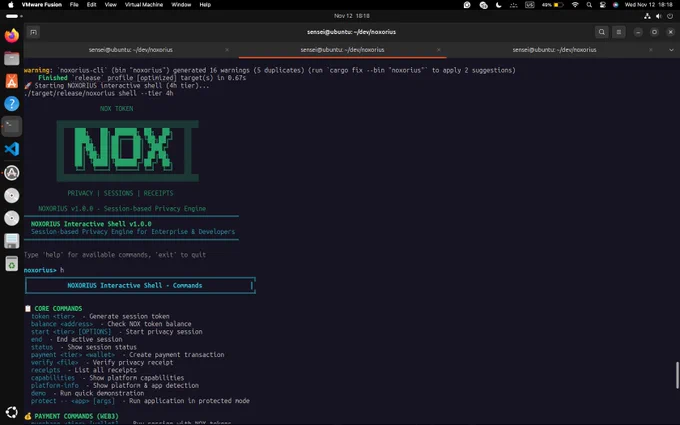680x425 pixels.
Task: Launch Siri from the menu bar
Action: click(615, 5)
